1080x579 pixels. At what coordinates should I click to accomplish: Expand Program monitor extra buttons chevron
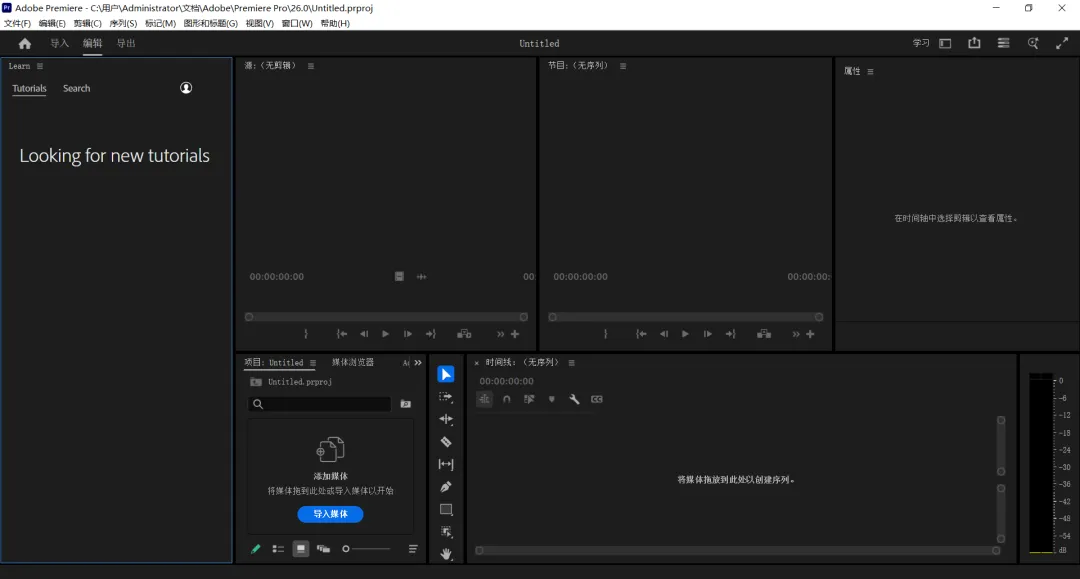pos(796,334)
